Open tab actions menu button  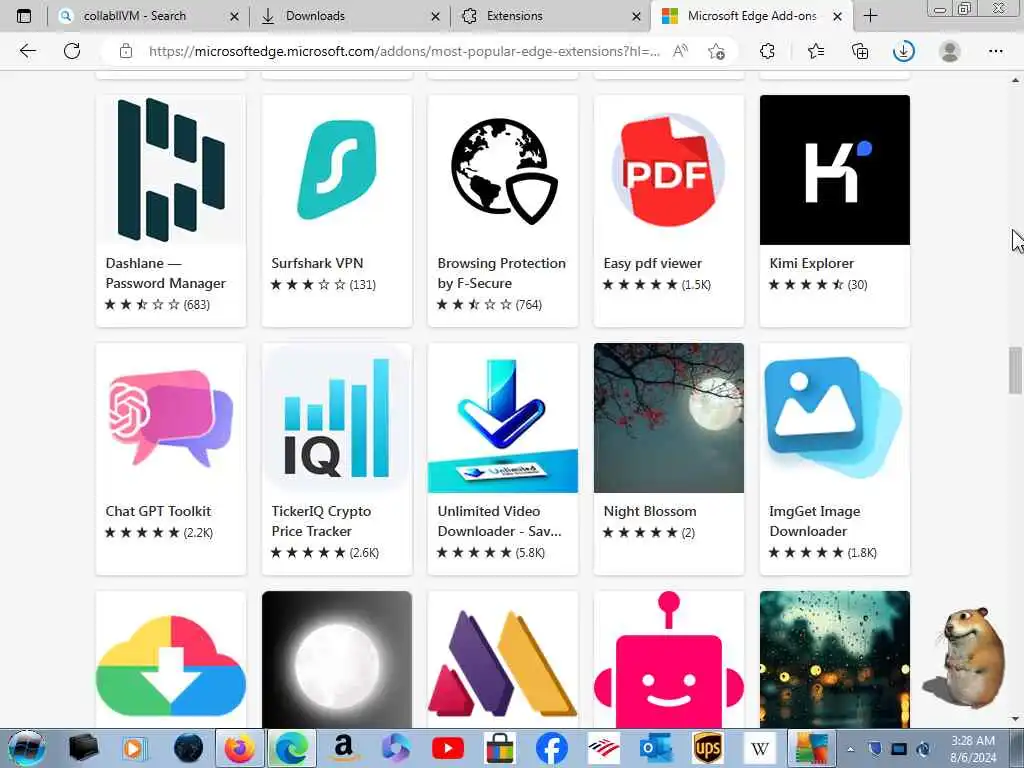[x=24, y=16]
